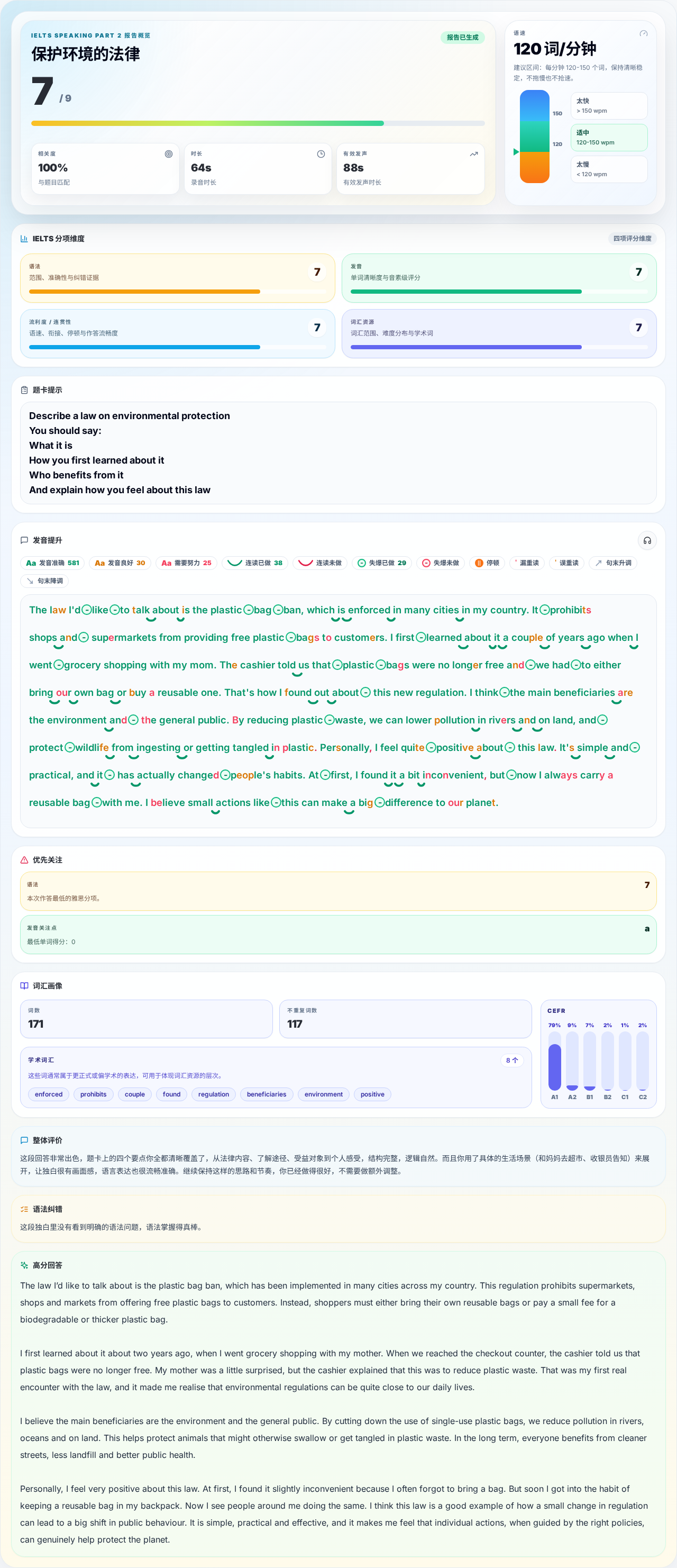Click the word 'inconvenient' in the transcript
The width and height of the screenshot is (677, 1568).
453,775
